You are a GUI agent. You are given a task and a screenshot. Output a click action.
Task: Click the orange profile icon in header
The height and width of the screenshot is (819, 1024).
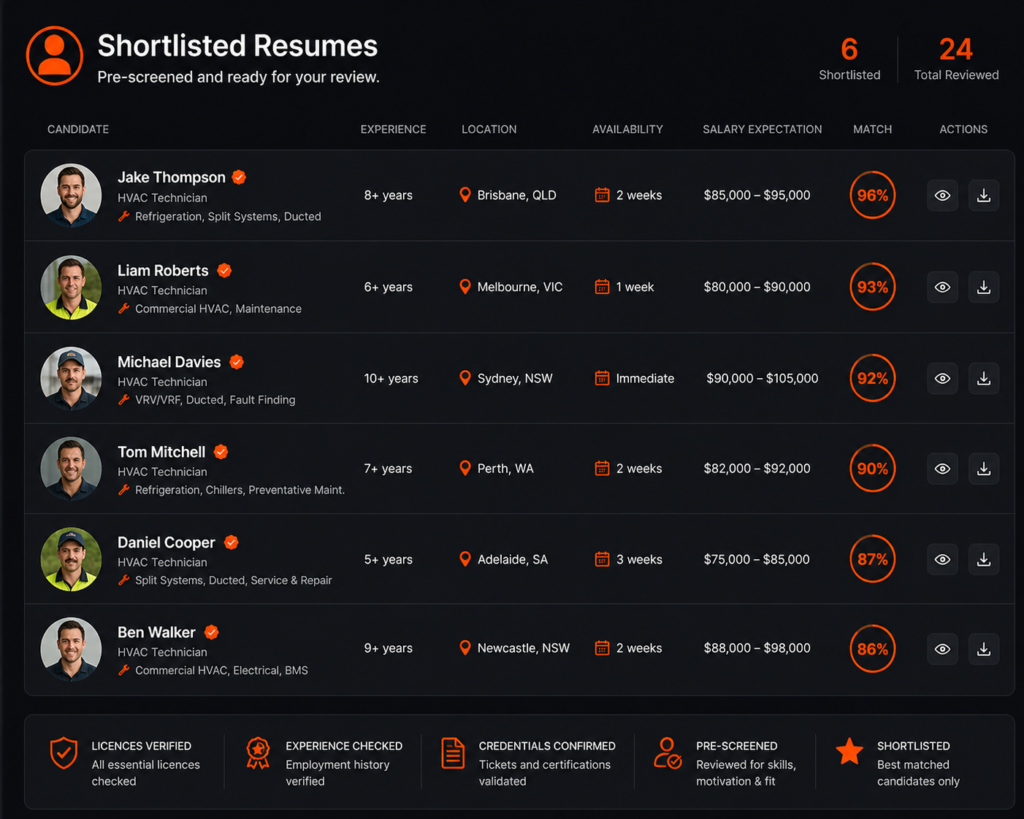54,56
